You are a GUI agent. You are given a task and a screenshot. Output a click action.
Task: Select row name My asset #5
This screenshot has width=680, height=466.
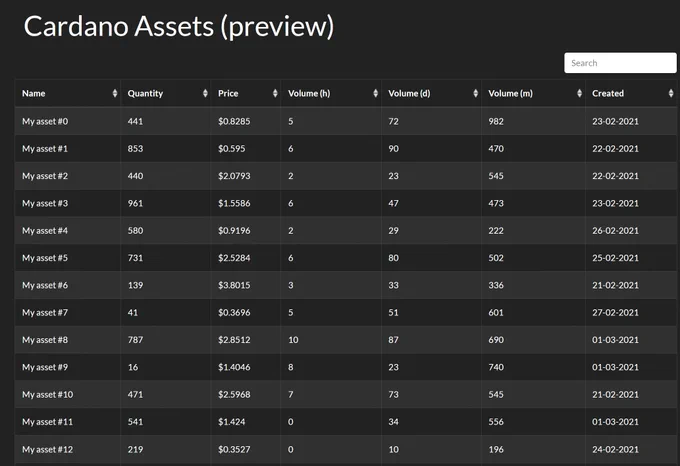45,258
